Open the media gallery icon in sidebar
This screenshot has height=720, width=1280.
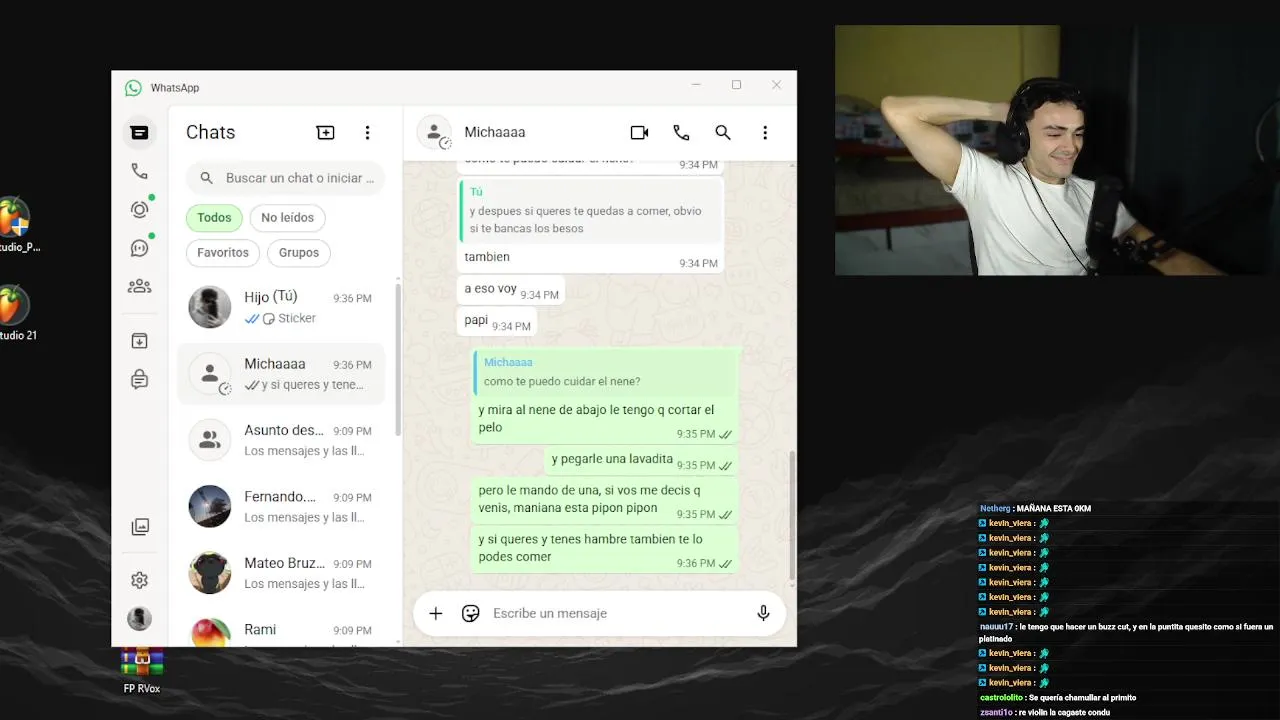coord(140,527)
